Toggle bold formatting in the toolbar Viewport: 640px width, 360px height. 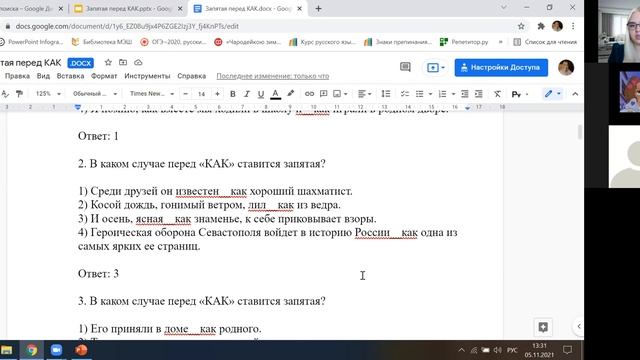233,94
